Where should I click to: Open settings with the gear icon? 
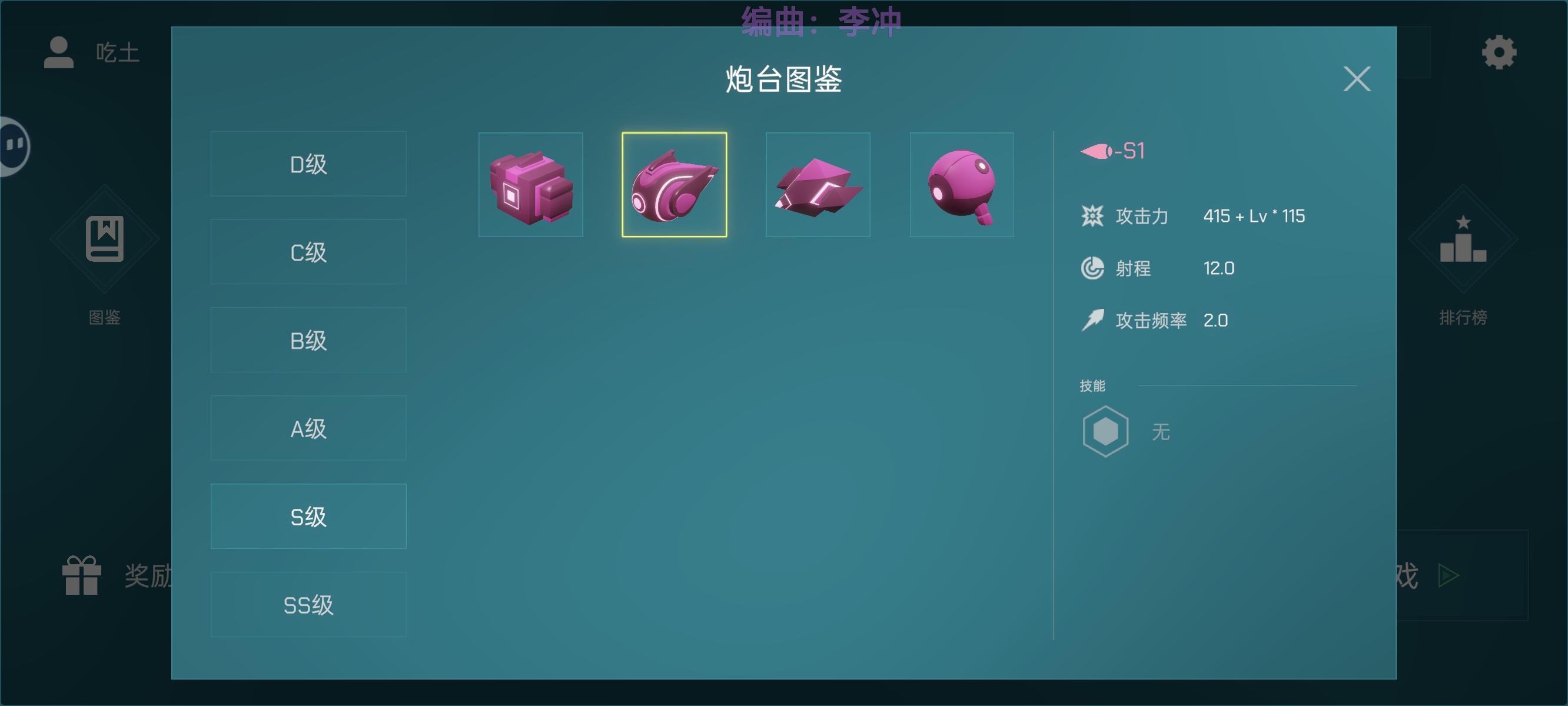1499,52
